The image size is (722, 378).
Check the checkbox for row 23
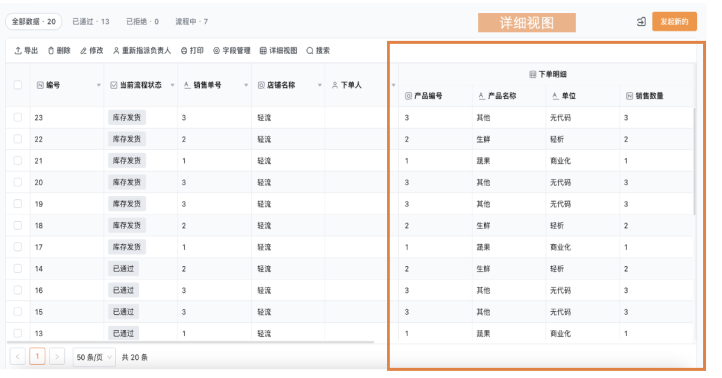[x=17, y=117]
